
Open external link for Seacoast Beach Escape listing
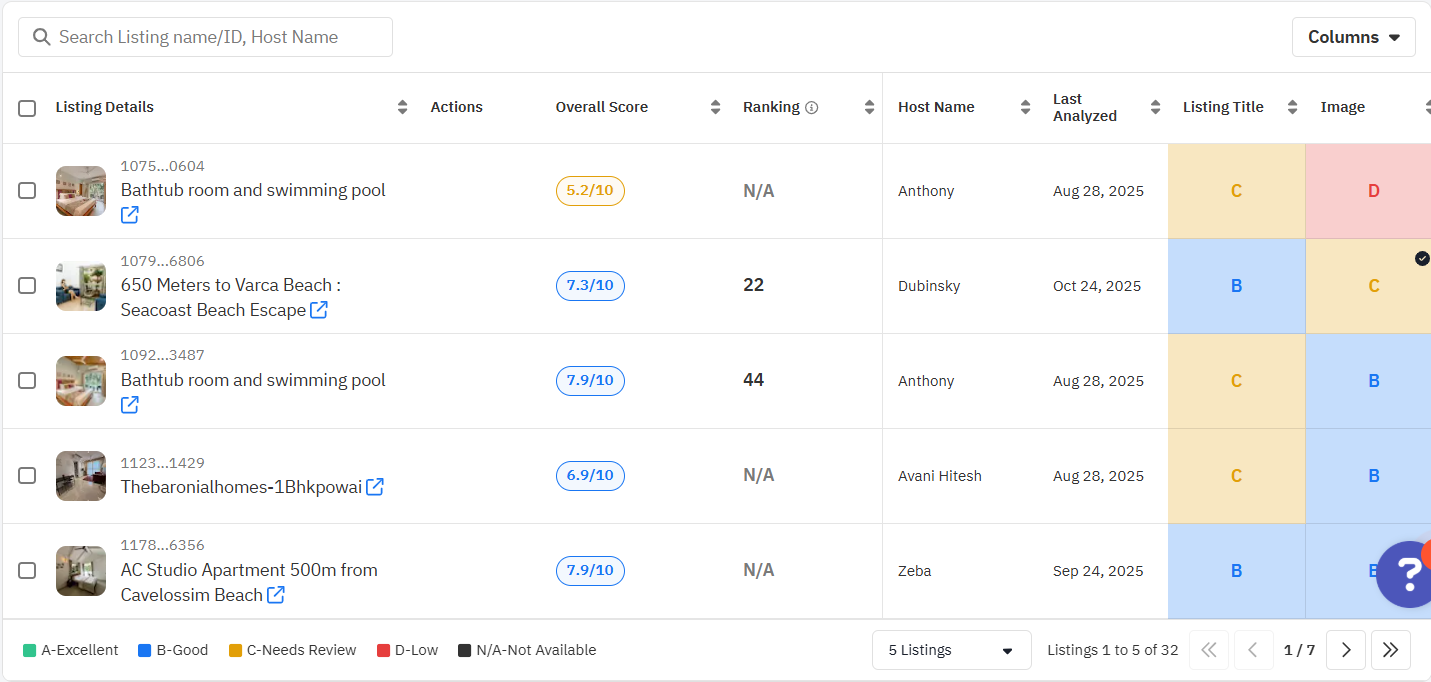click(319, 310)
